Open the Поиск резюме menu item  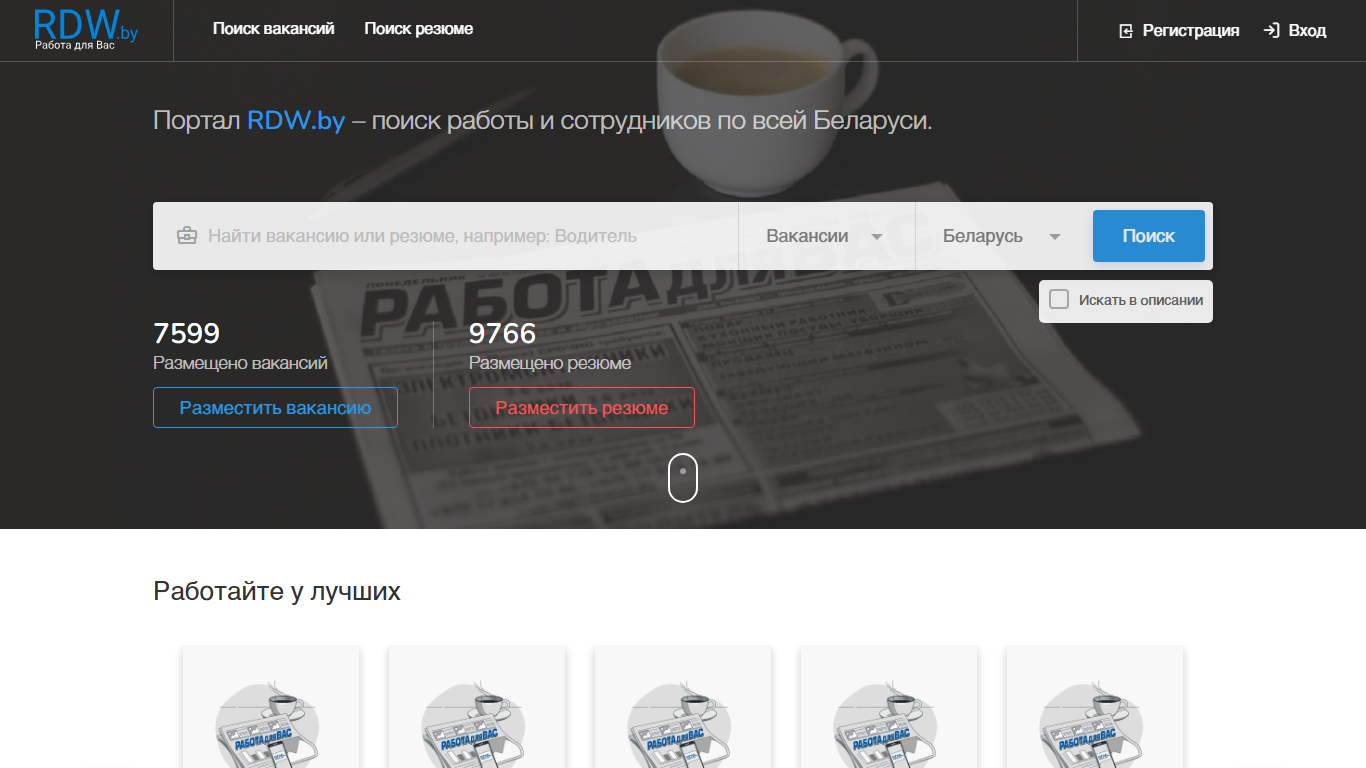(x=419, y=29)
